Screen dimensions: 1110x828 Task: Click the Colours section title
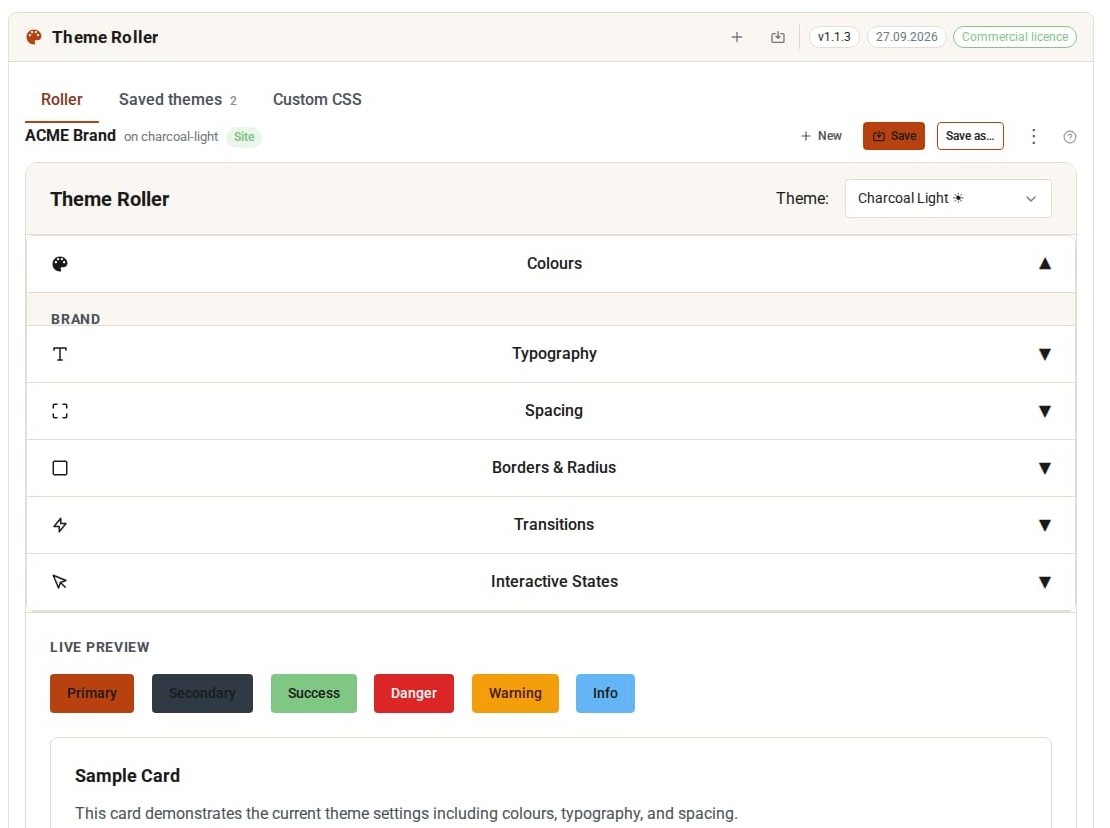554,263
